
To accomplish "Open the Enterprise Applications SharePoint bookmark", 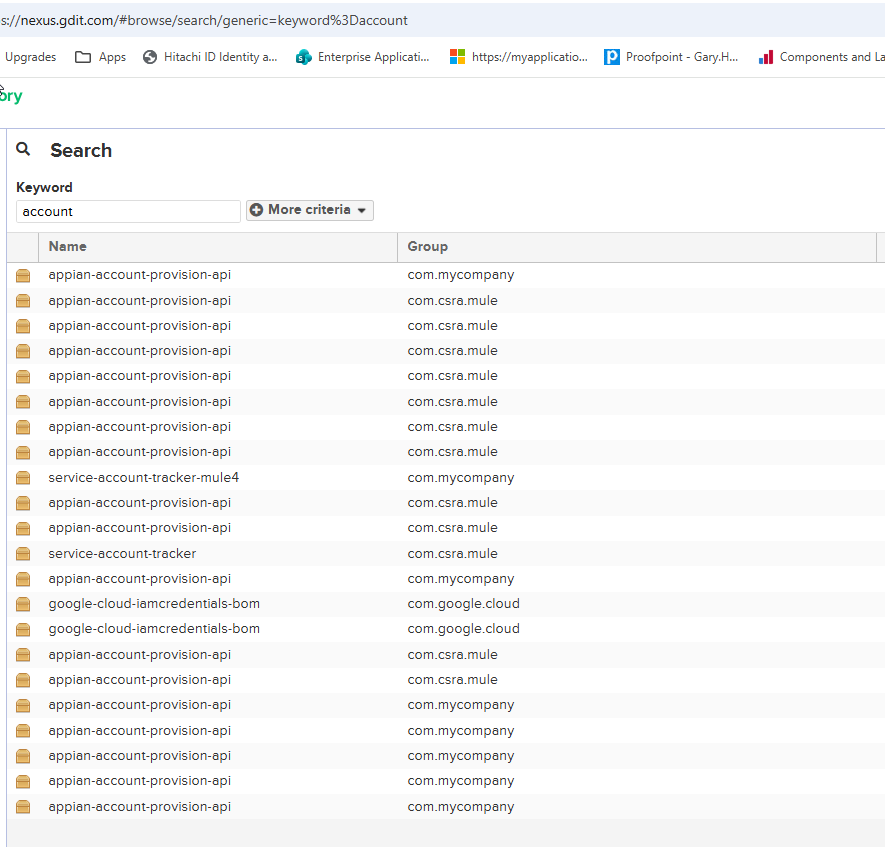I will click(362, 57).
